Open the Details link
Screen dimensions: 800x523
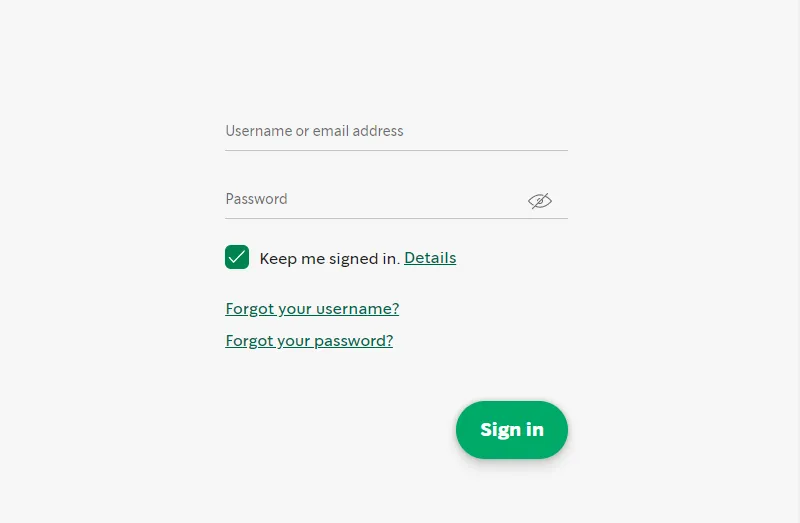pos(430,258)
